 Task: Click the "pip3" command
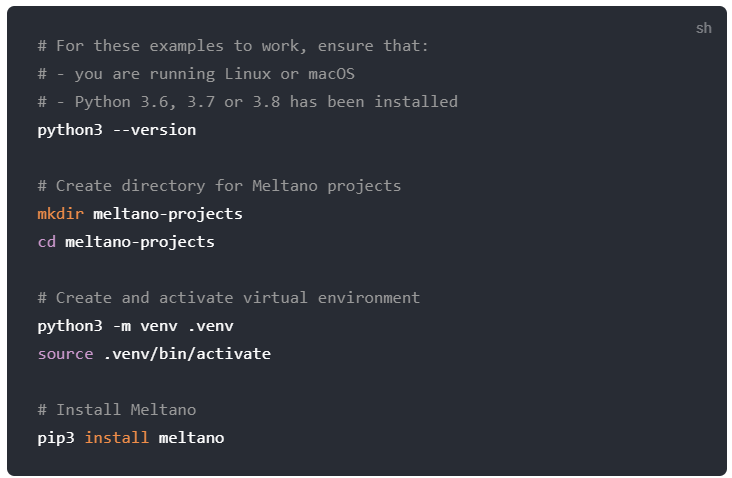coord(56,438)
